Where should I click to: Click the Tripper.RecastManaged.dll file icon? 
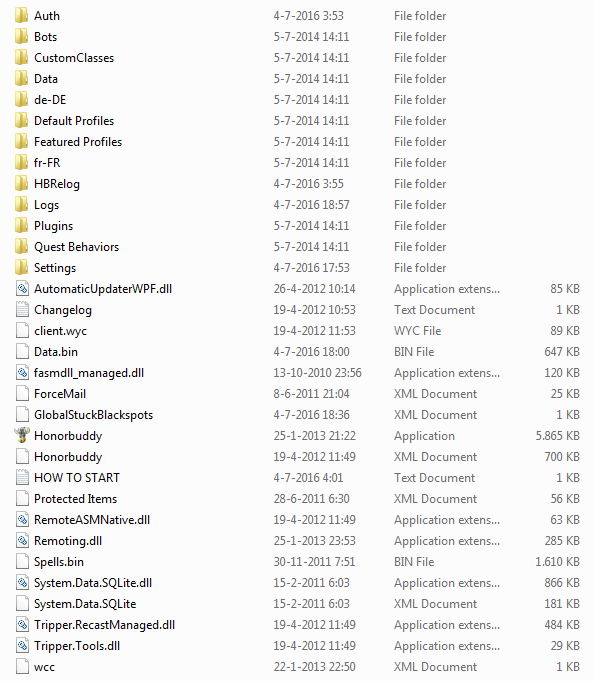coord(22,625)
